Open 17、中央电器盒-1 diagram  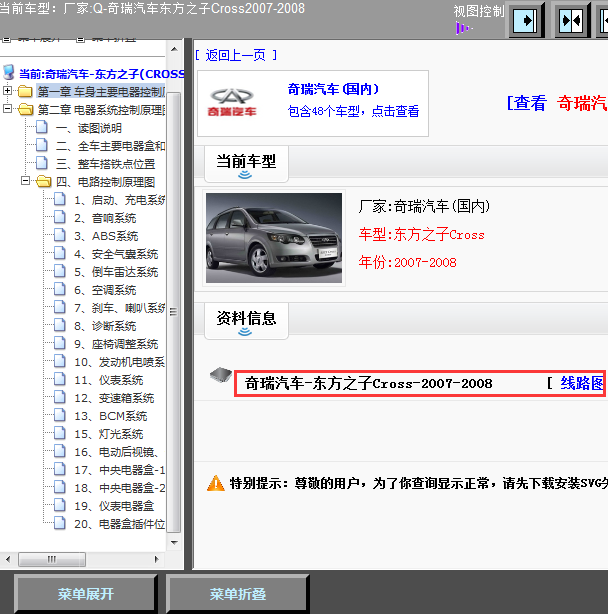[x=119, y=470]
